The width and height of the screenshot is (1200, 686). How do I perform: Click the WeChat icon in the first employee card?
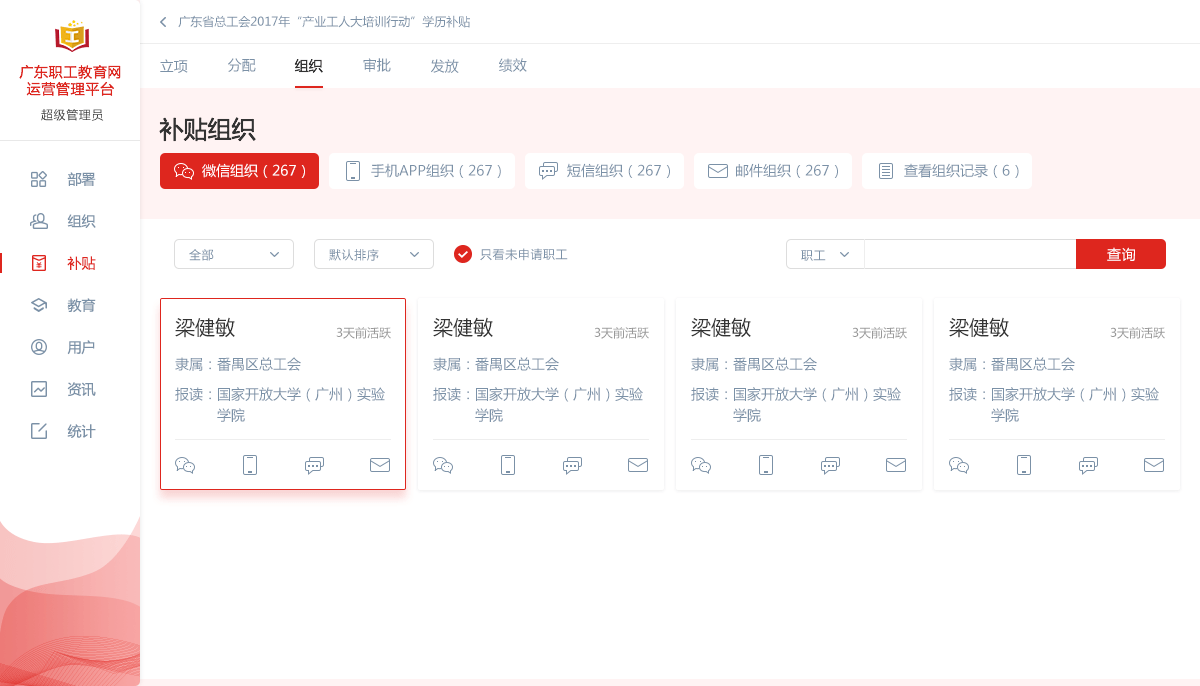[185, 465]
